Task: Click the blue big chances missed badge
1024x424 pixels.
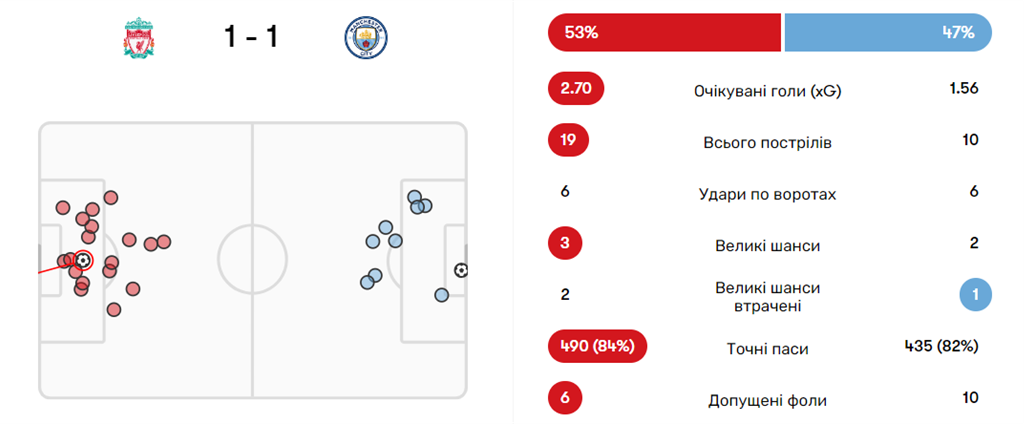Action: (x=975, y=296)
